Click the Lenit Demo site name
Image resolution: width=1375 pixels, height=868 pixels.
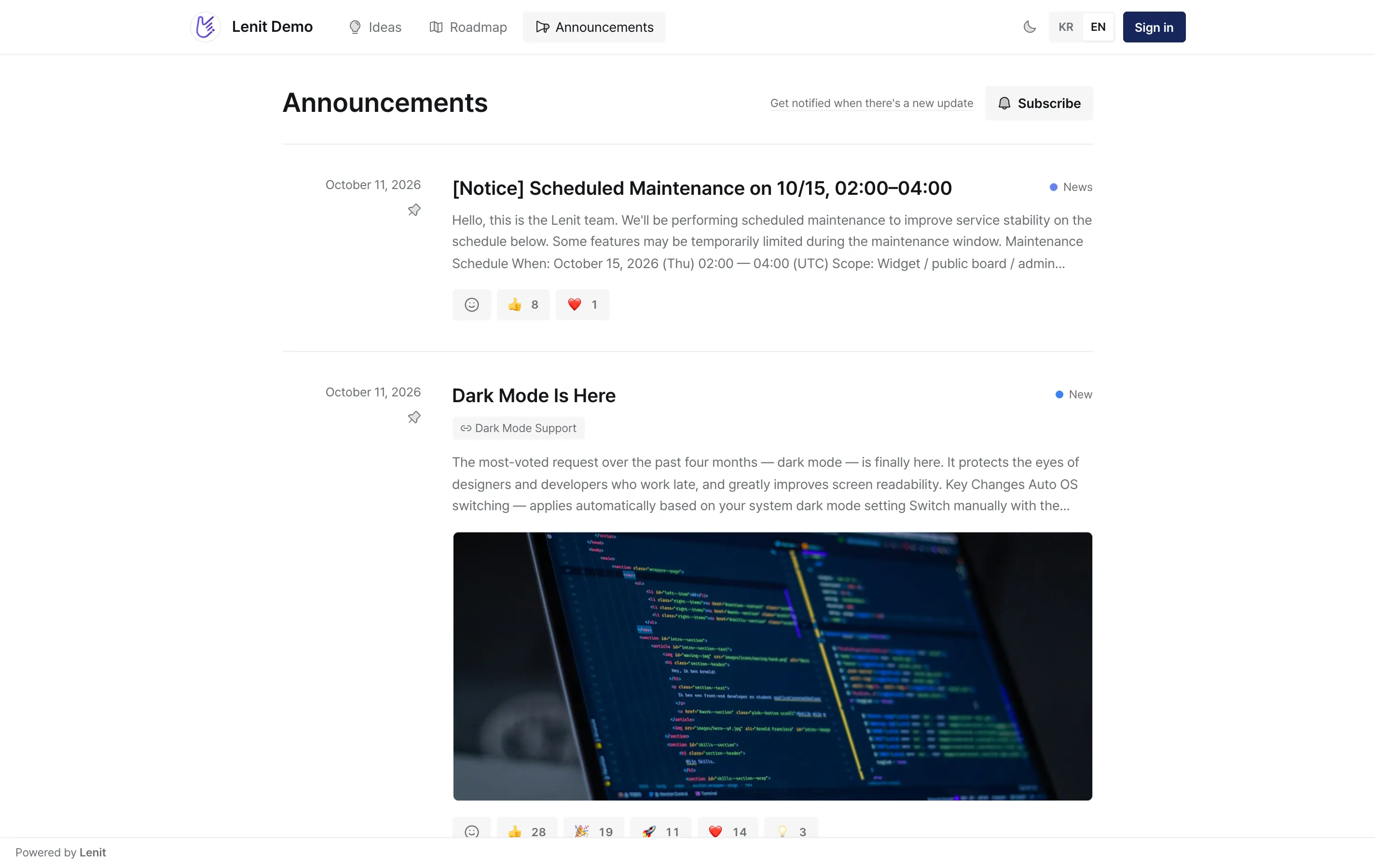(x=272, y=27)
